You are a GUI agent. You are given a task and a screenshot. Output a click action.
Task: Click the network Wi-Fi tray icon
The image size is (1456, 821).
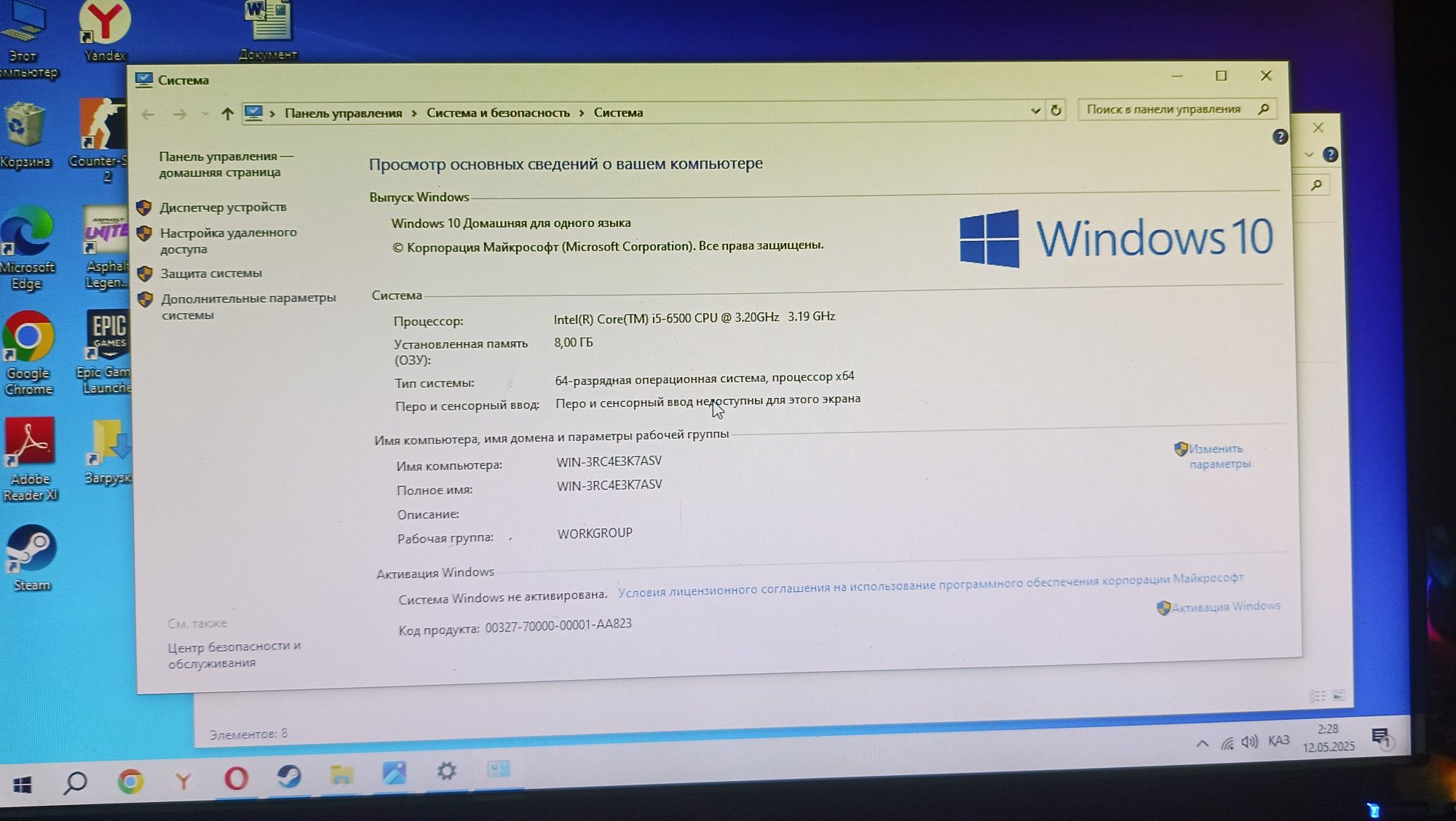click(x=1227, y=743)
